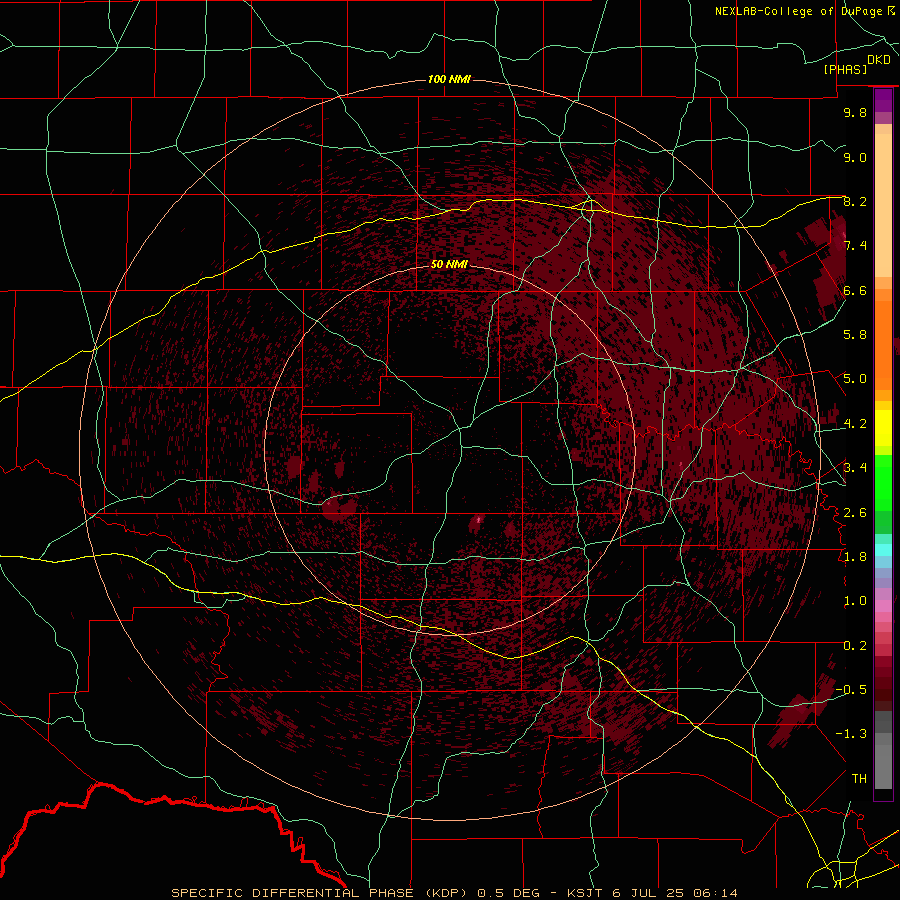Click the TH label on the scale
This screenshot has width=900, height=900.
point(859,779)
